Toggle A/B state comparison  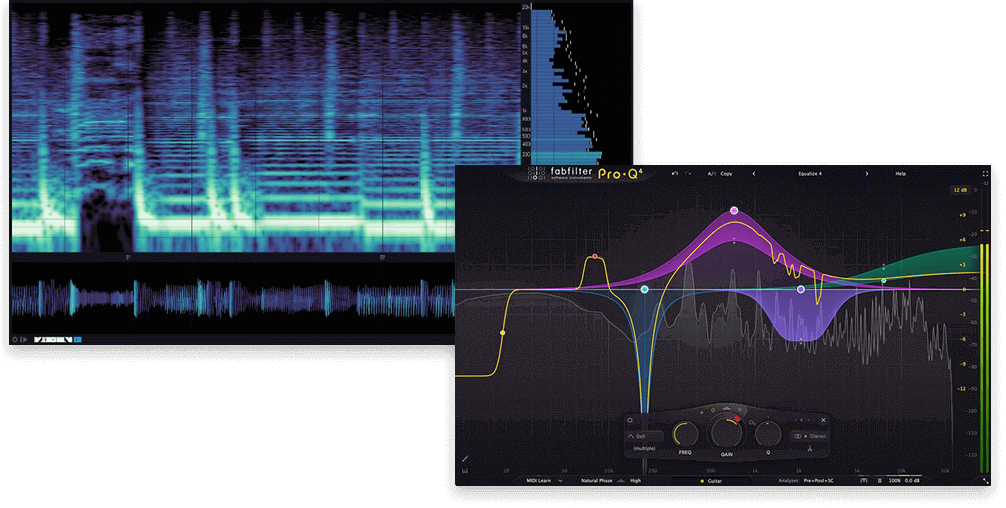[x=711, y=174]
